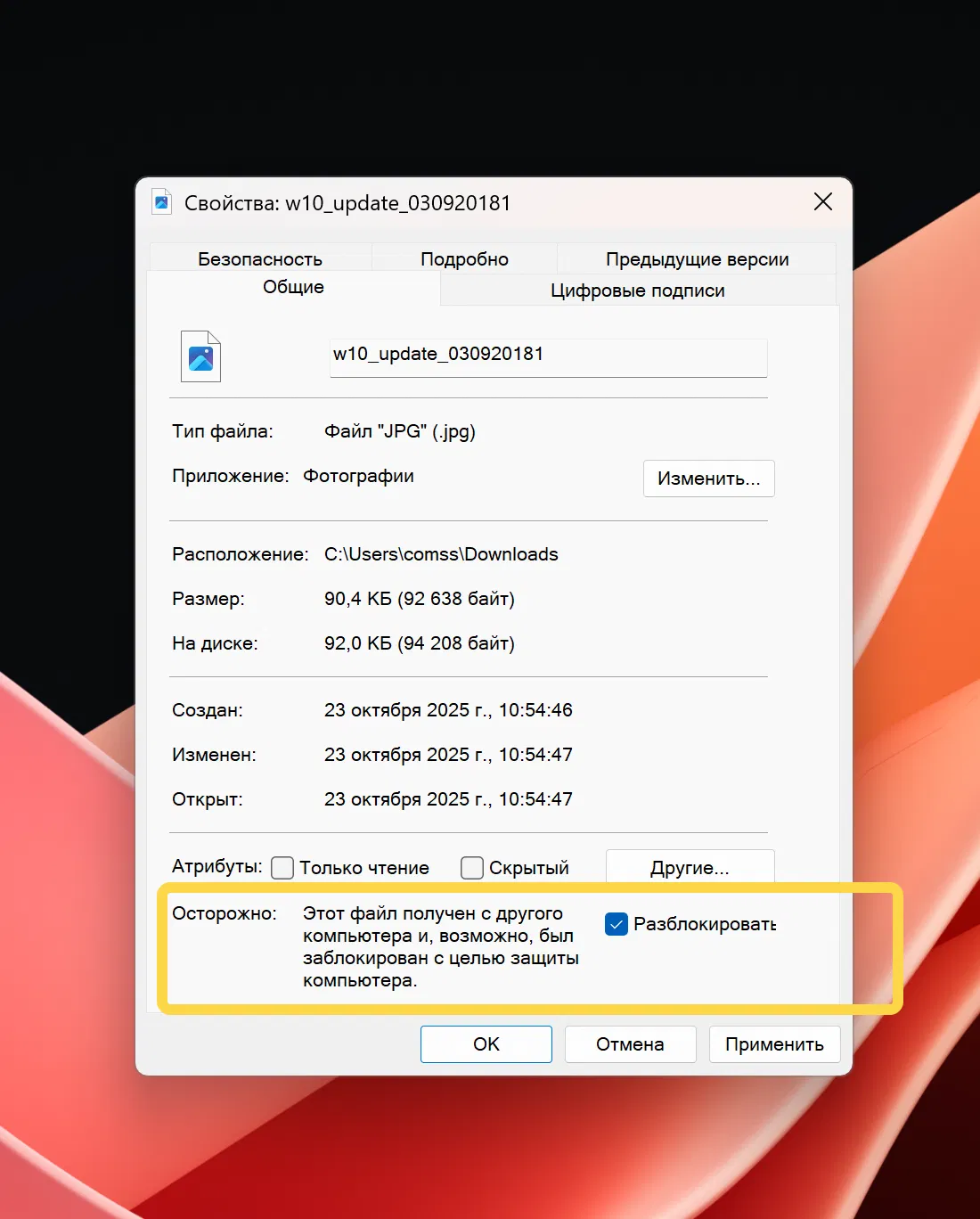Image resolution: width=980 pixels, height=1219 pixels.
Task: Click the large image file type icon
Action: point(200,356)
